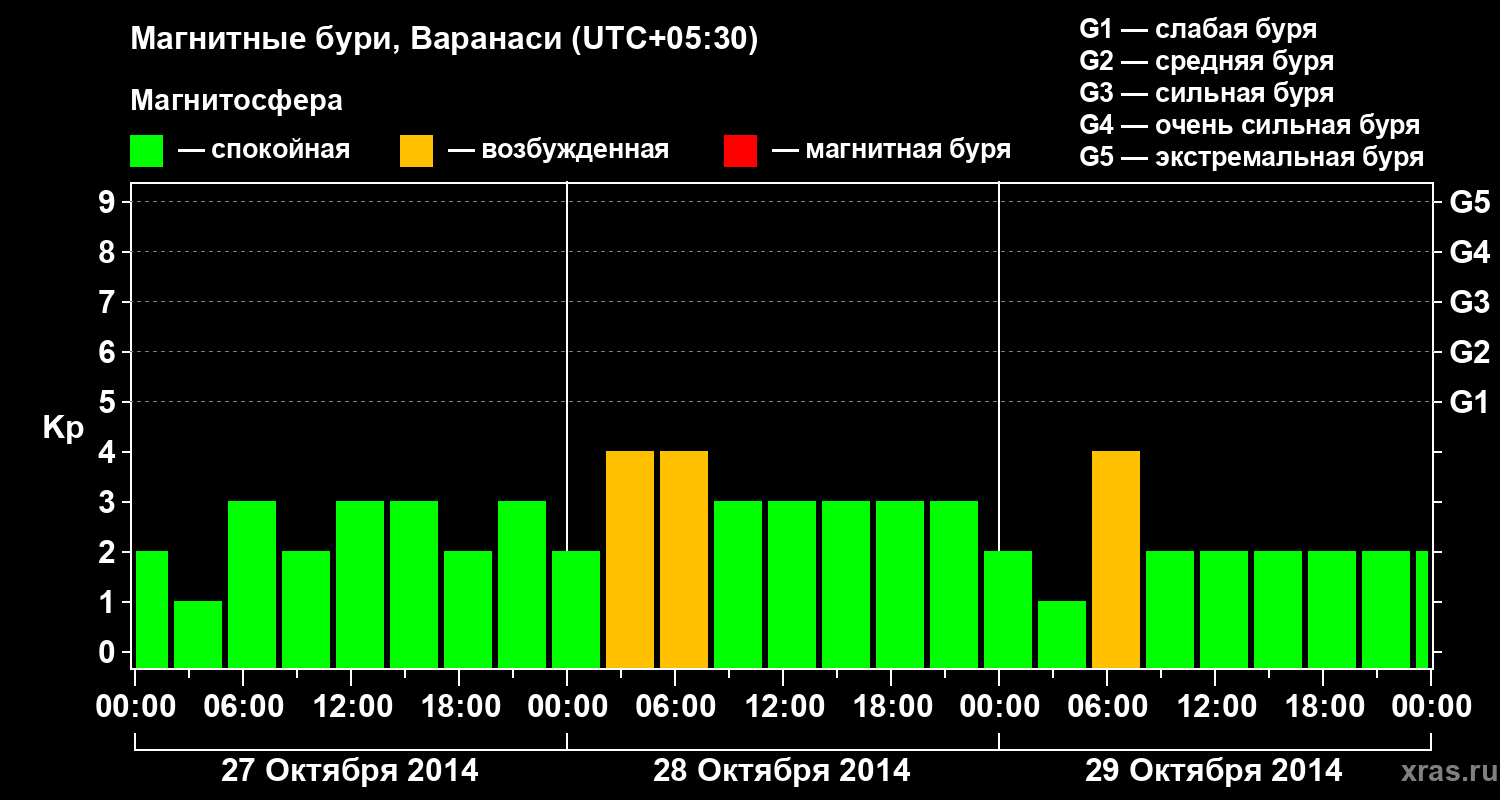Screen dimensions: 1500x800
Task: Select the 28 Октября 2014 date label
Action: coord(781,771)
